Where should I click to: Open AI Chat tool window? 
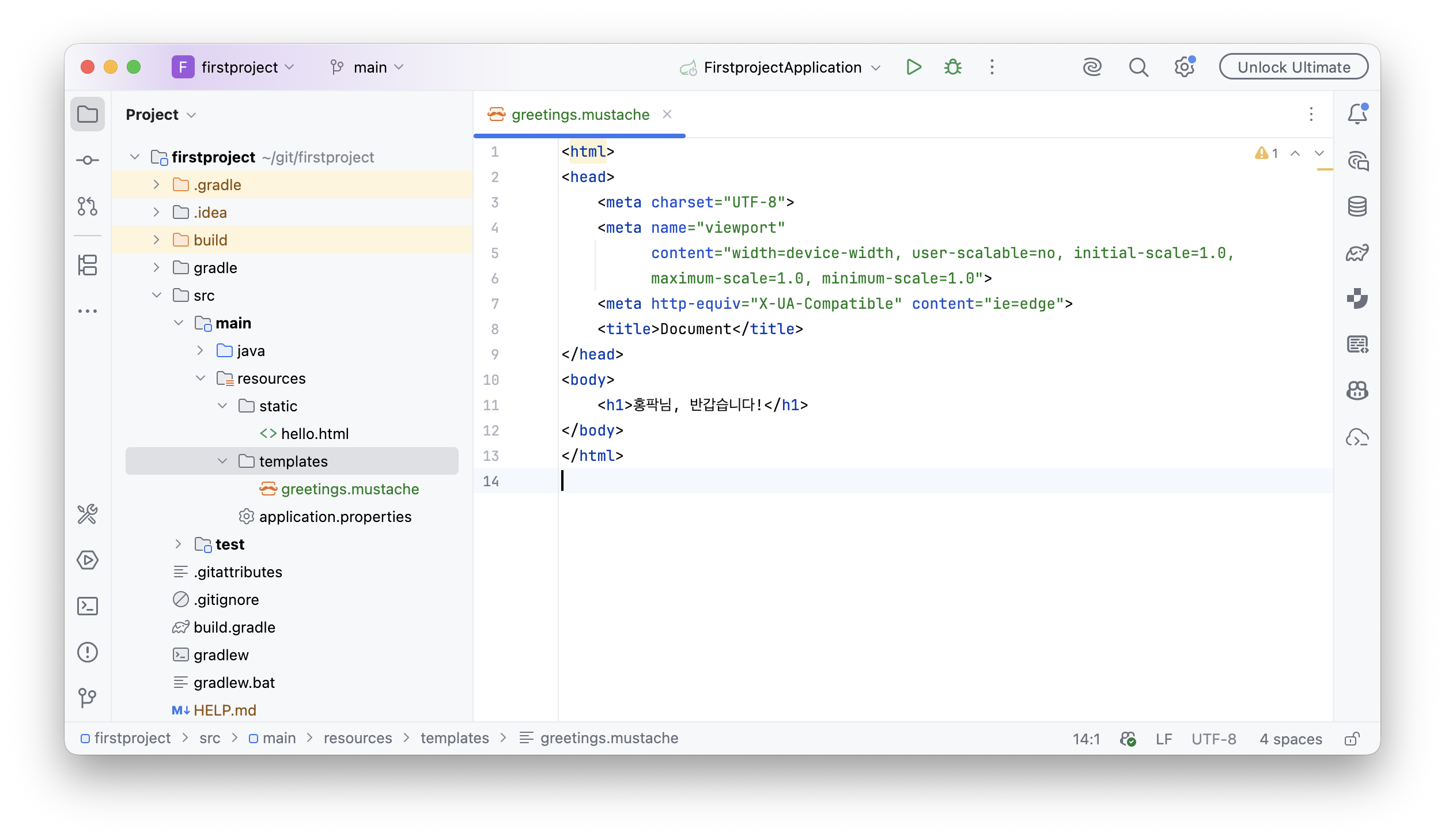pos(1357,160)
